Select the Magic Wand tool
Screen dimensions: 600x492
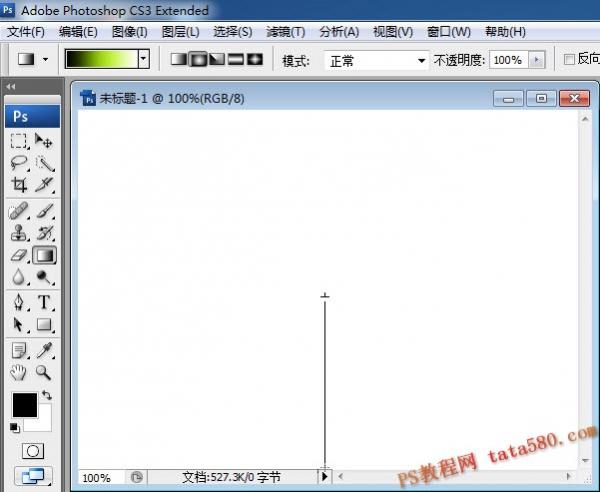point(44,163)
